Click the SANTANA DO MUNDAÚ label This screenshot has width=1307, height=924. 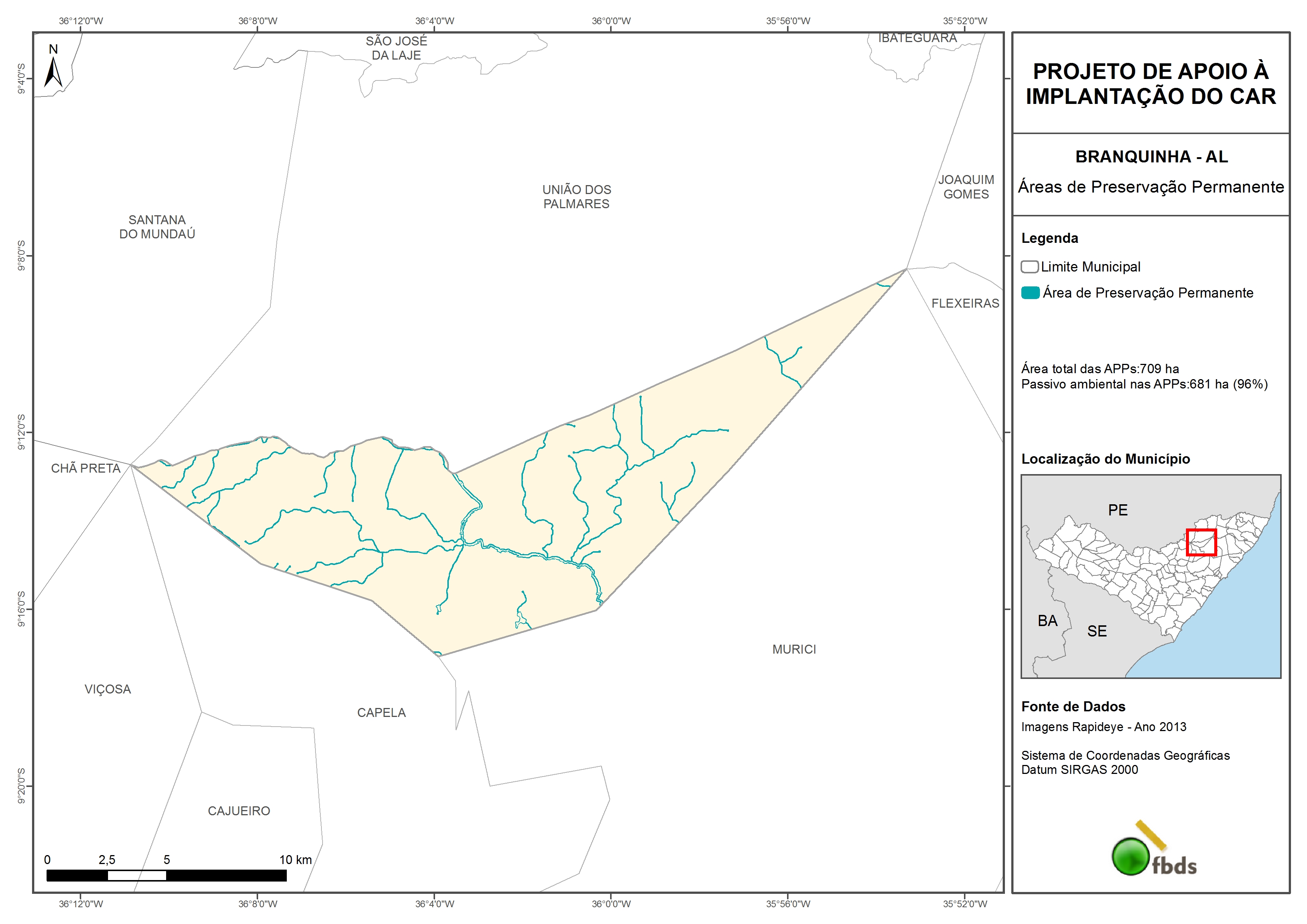(x=157, y=226)
